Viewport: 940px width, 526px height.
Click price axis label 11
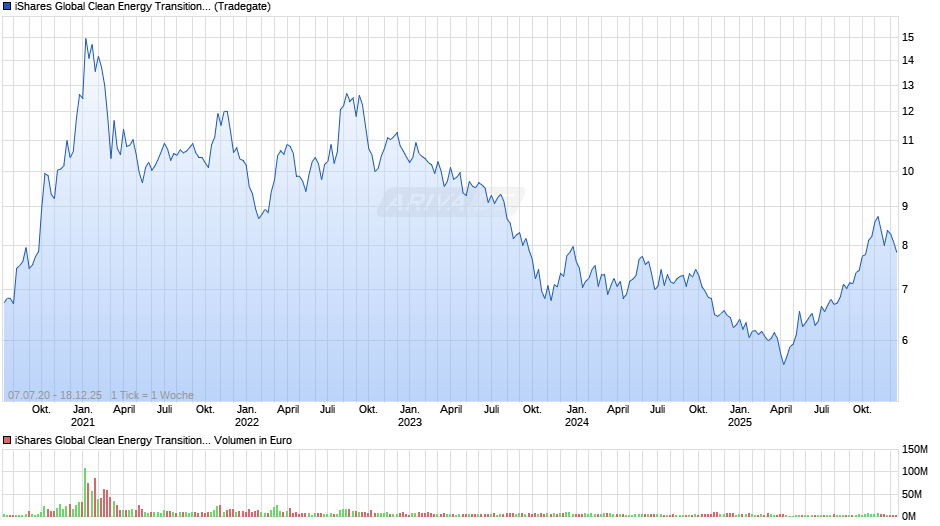click(x=908, y=140)
